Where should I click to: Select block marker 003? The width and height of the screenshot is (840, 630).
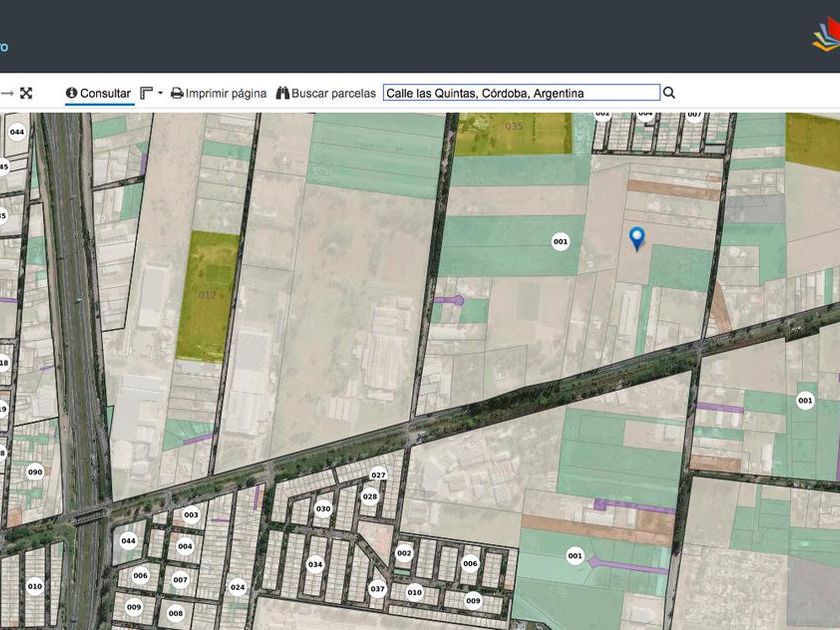pos(191,515)
